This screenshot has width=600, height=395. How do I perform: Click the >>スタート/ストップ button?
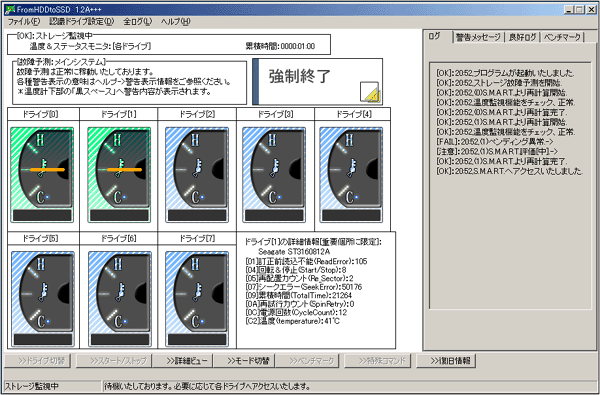coord(114,361)
